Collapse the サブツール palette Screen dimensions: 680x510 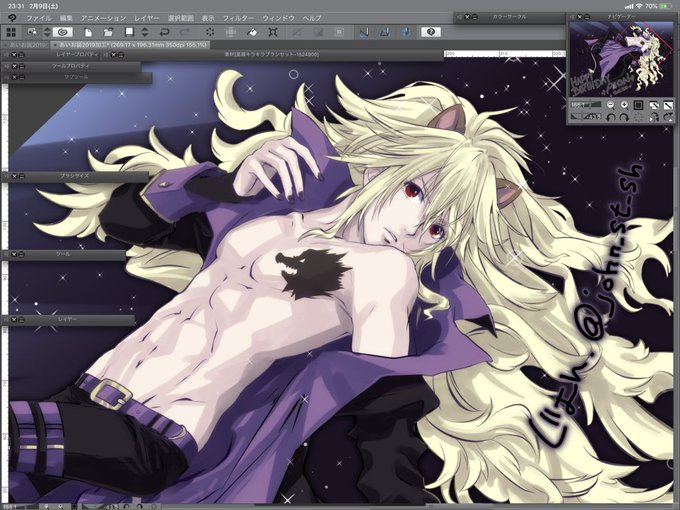[22, 77]
